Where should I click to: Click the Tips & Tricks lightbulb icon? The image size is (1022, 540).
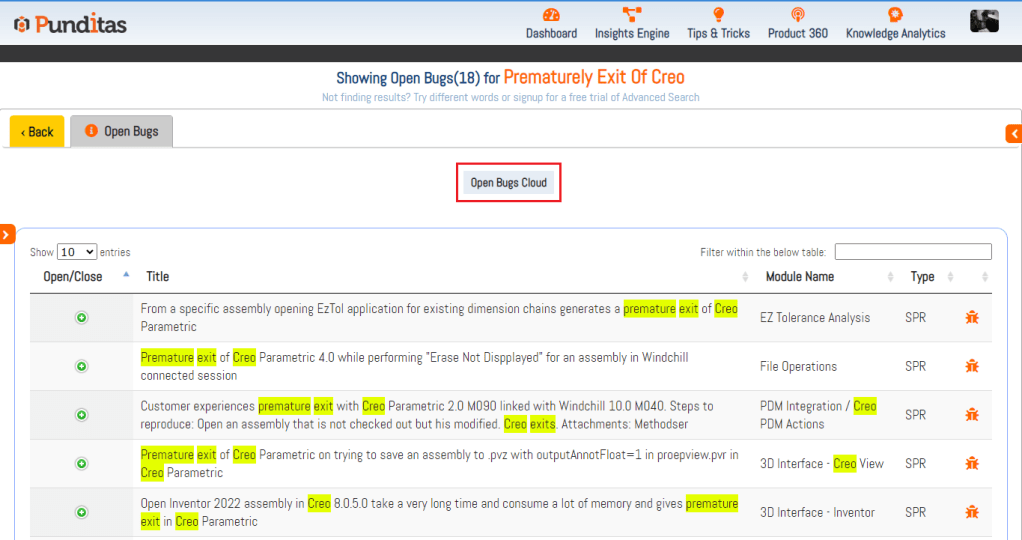[x=718, y=15]
